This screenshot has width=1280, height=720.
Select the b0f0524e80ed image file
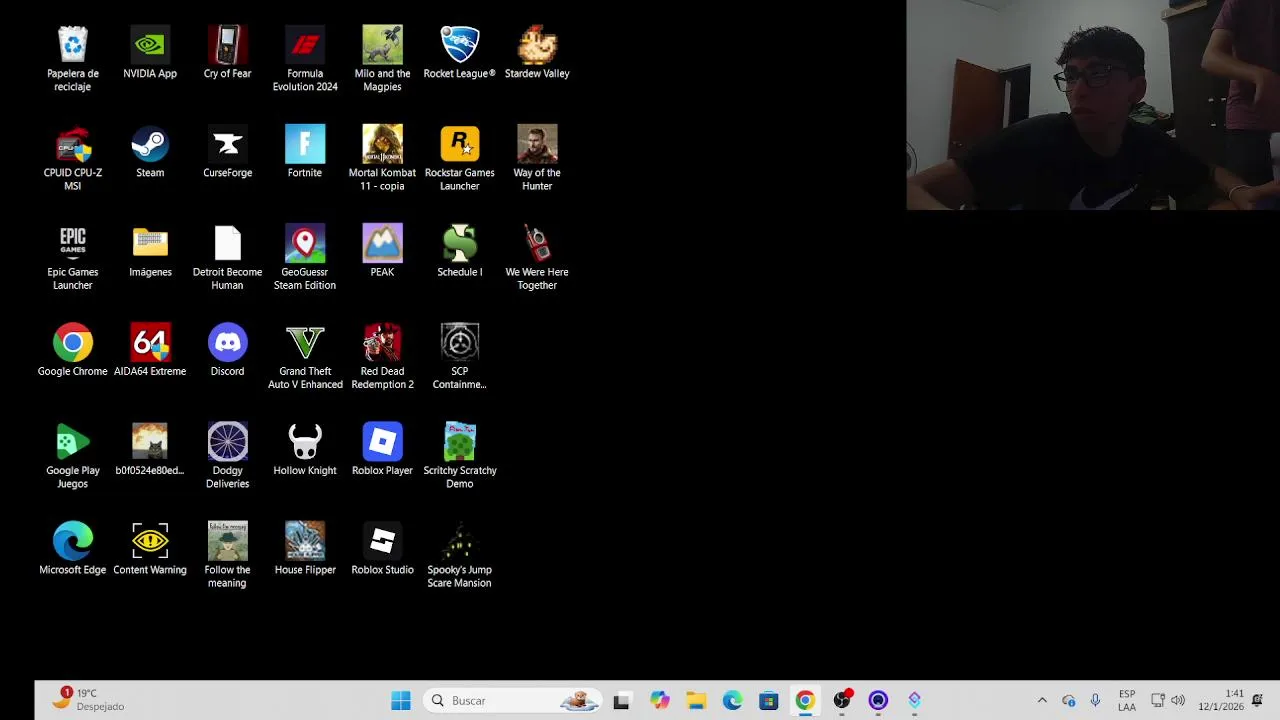pos(150,449)
